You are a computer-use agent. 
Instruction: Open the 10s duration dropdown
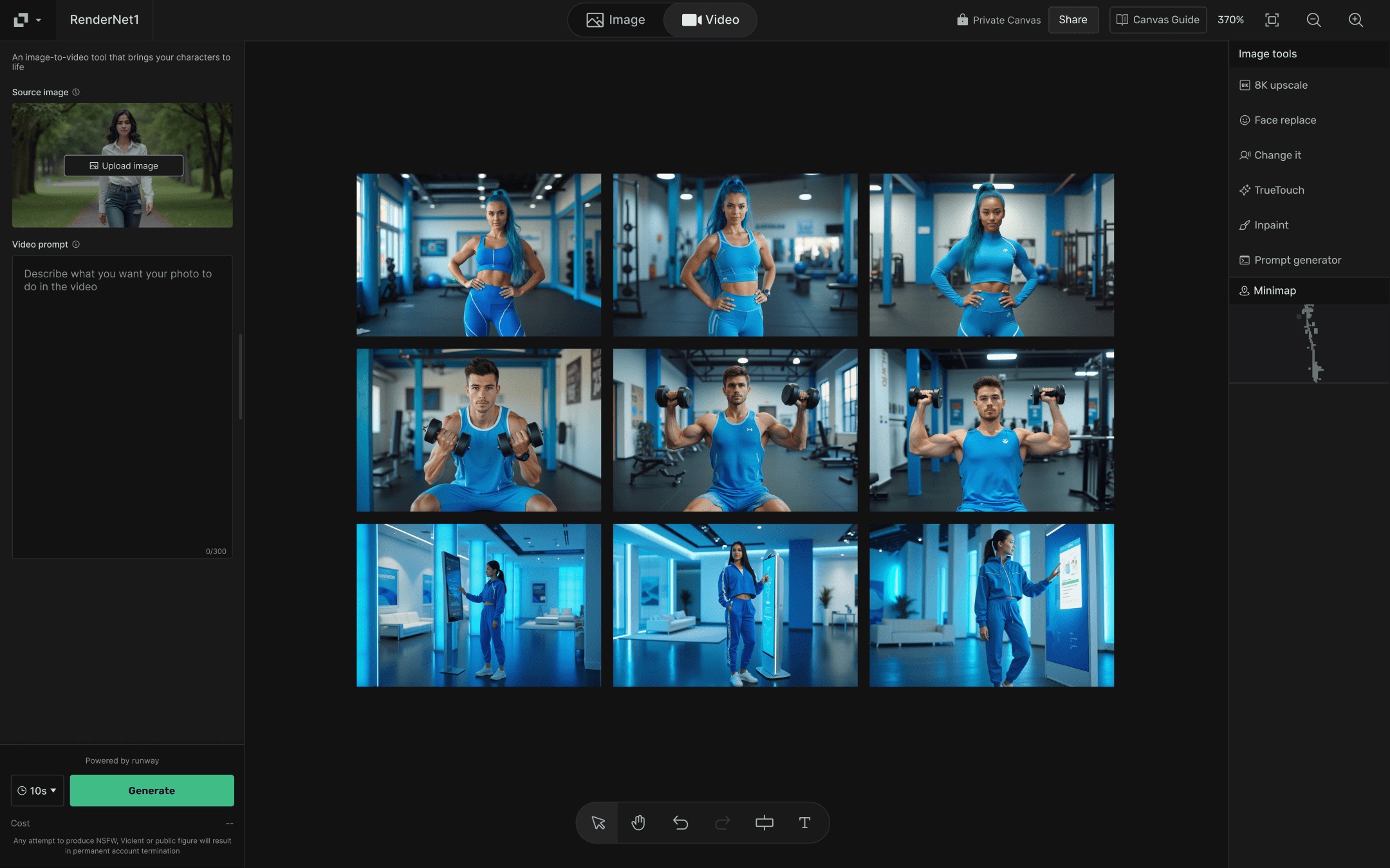(x=37, y=791)
